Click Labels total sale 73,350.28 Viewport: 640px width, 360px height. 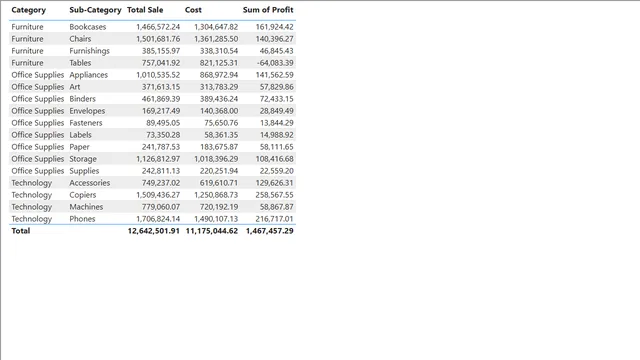tap(163, 135)
